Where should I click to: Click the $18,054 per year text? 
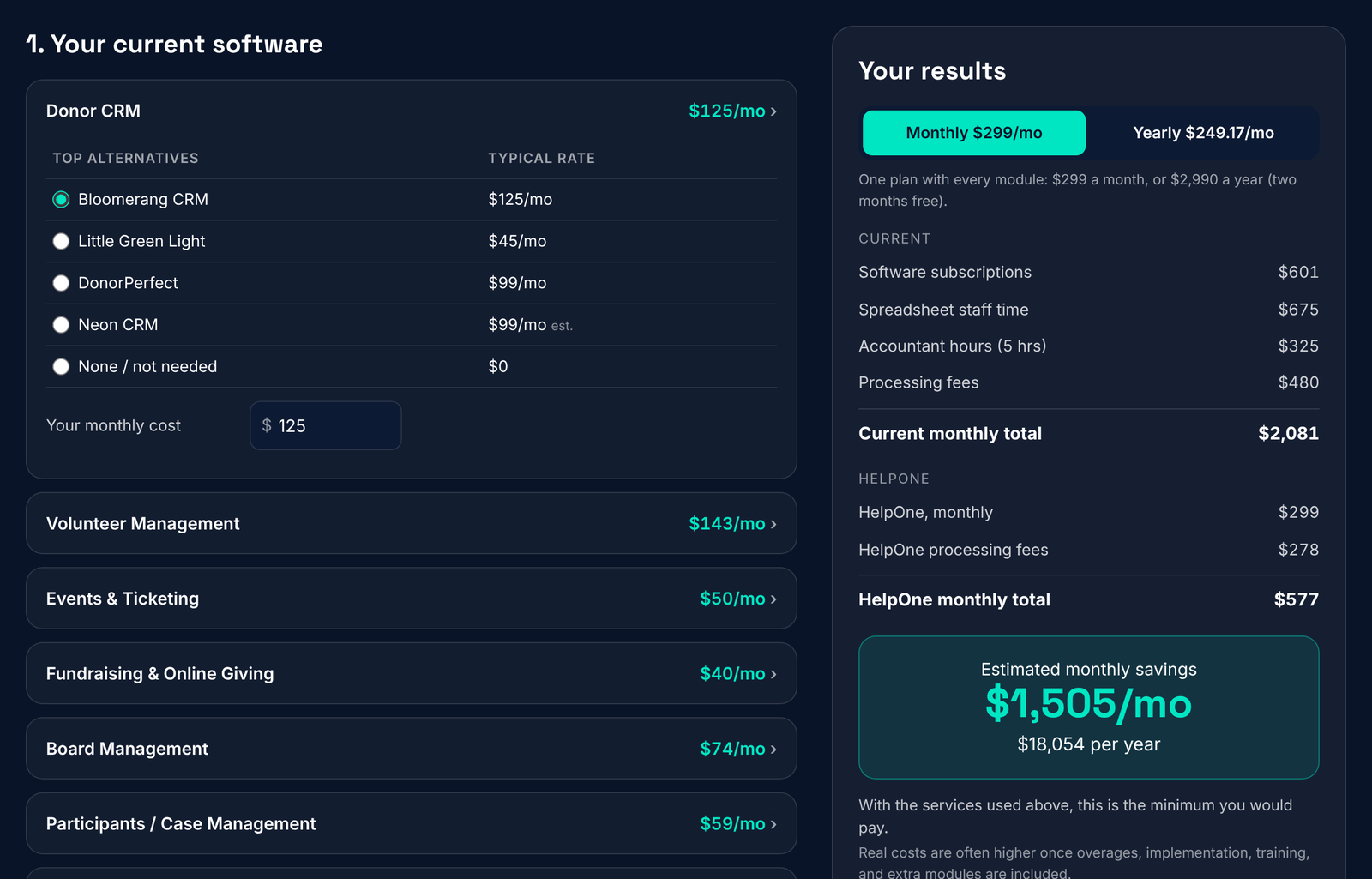(x=1089, y=744)
